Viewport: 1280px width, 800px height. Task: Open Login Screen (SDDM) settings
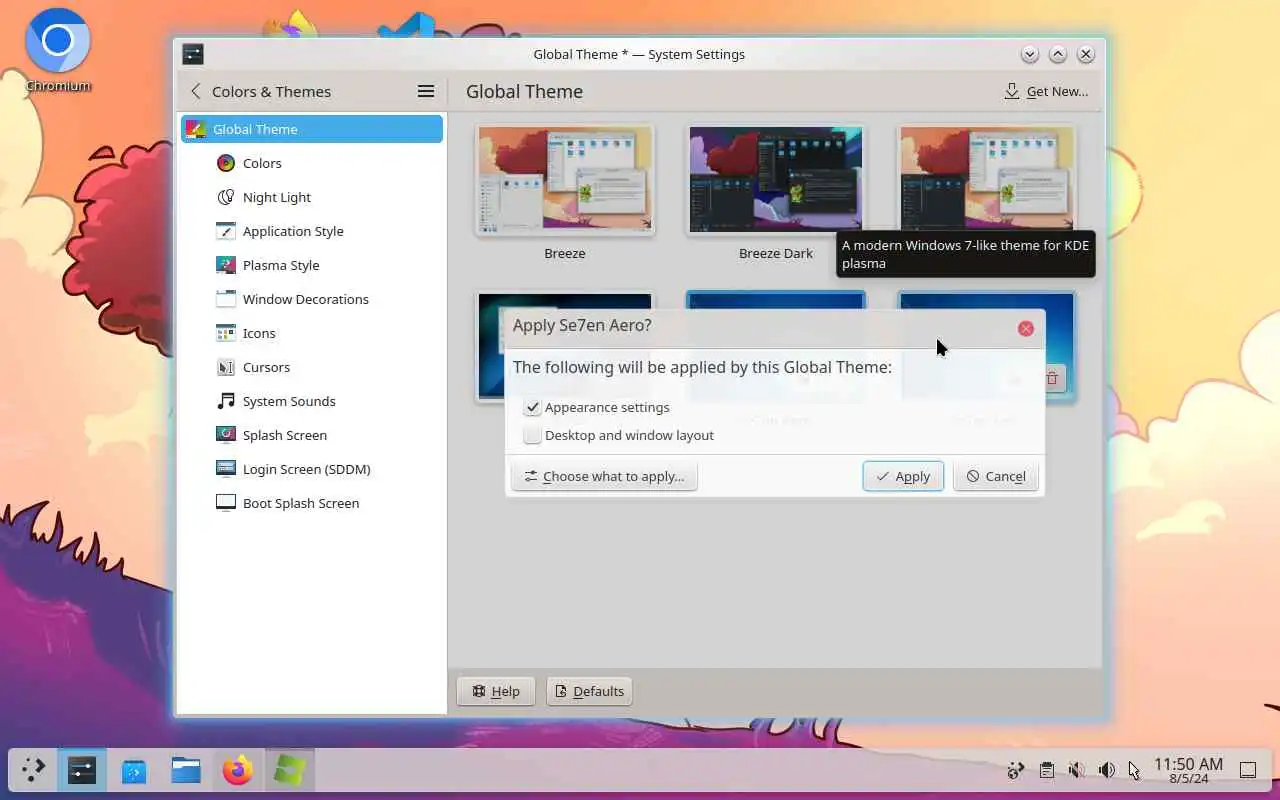tap(312, 469)
